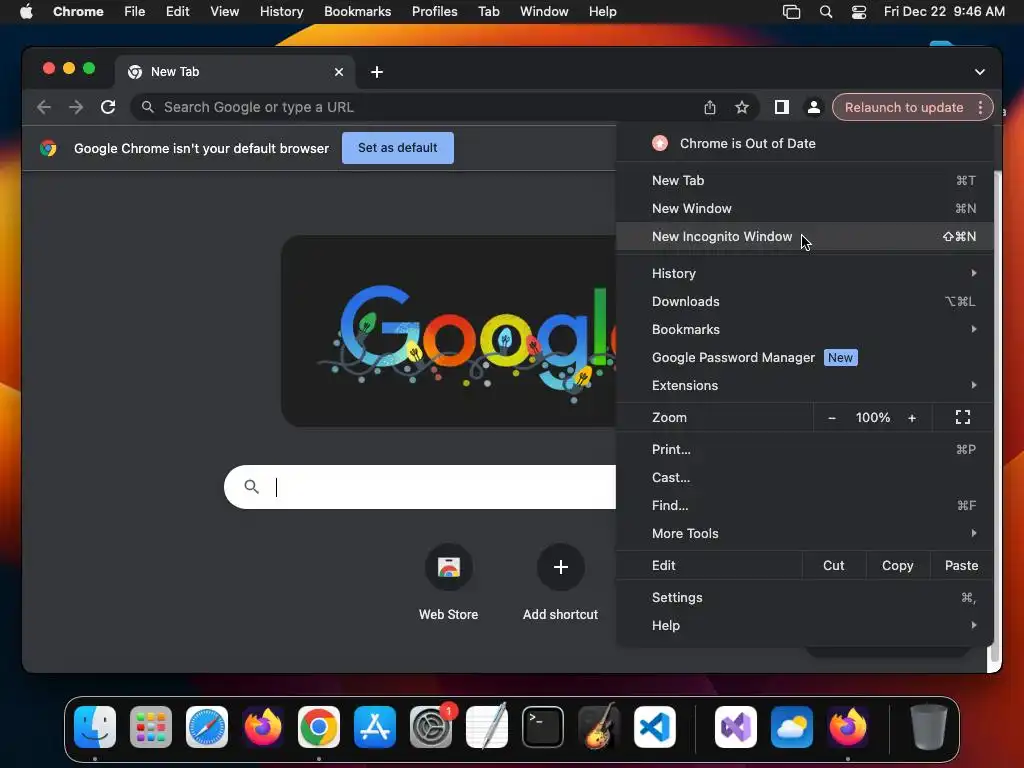Screen dimensions: 1024x768
Task: Open the Profiles menu bar item
Action: tap(434, 12)
